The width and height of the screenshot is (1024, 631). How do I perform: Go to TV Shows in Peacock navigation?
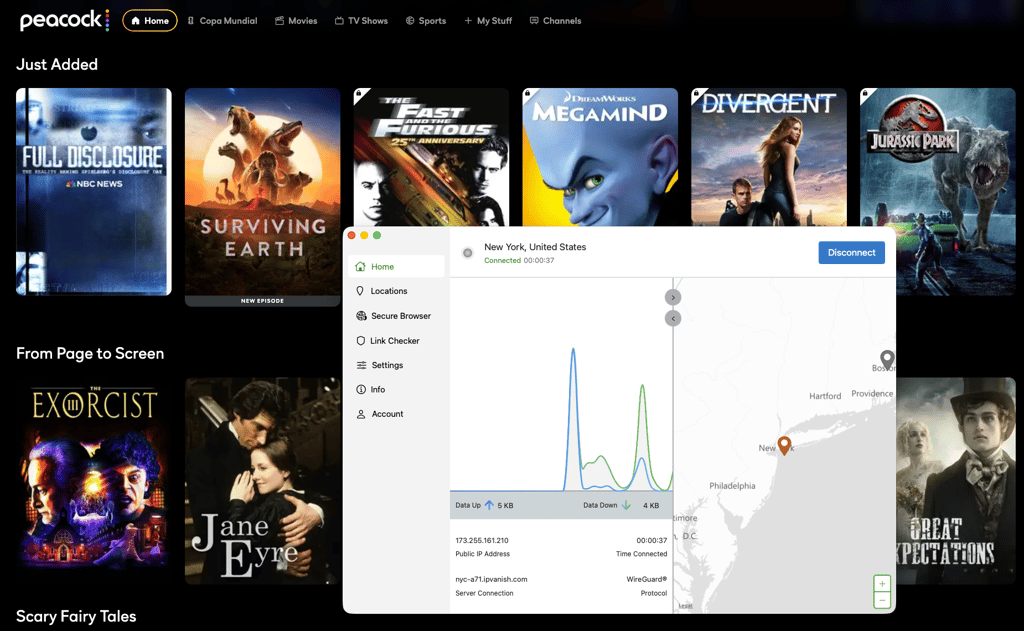361,21
